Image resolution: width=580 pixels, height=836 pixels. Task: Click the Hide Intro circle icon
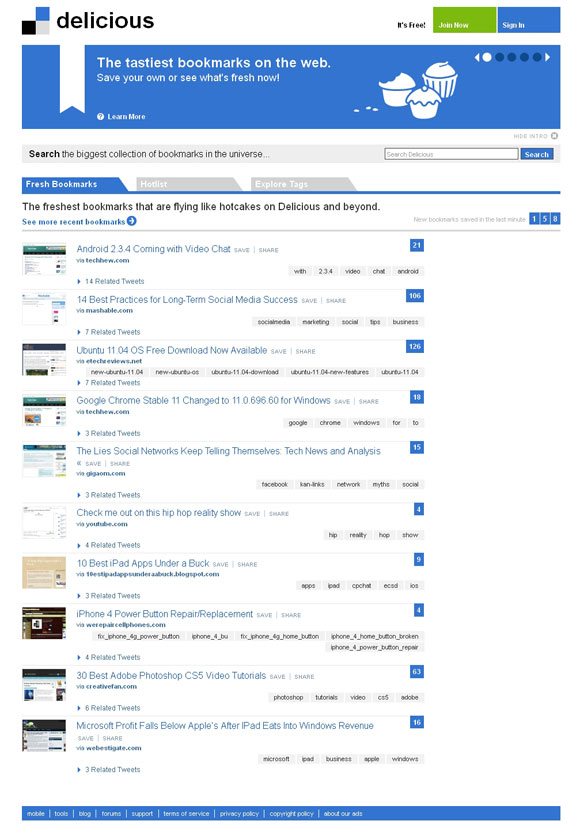tap(554, 136)
